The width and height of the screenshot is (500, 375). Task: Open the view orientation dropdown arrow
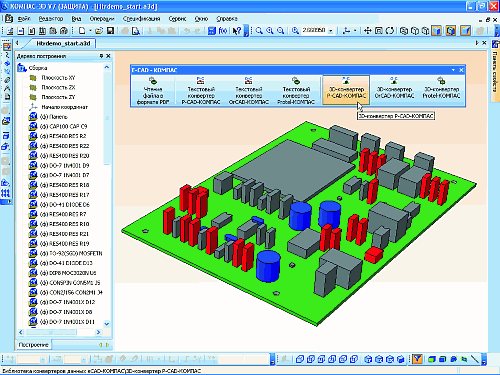355,31
